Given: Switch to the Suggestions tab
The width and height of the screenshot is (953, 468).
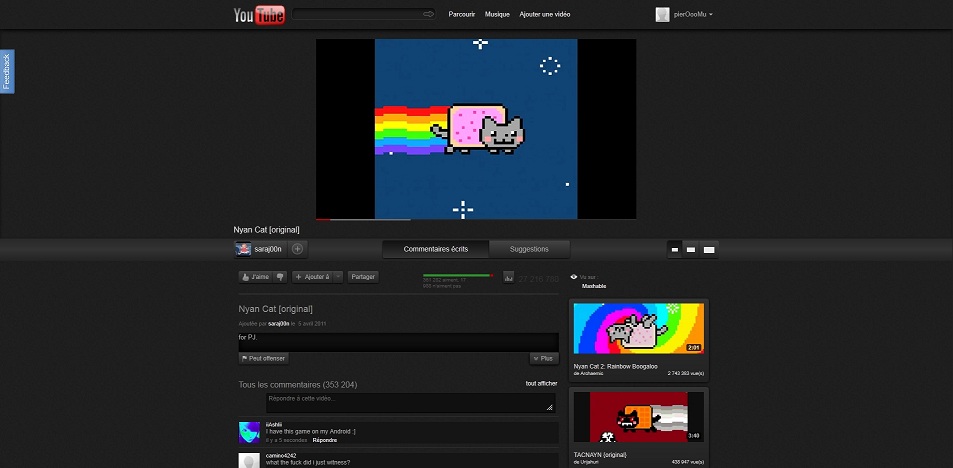Looking at the screenshot, I should pos(529,249).
